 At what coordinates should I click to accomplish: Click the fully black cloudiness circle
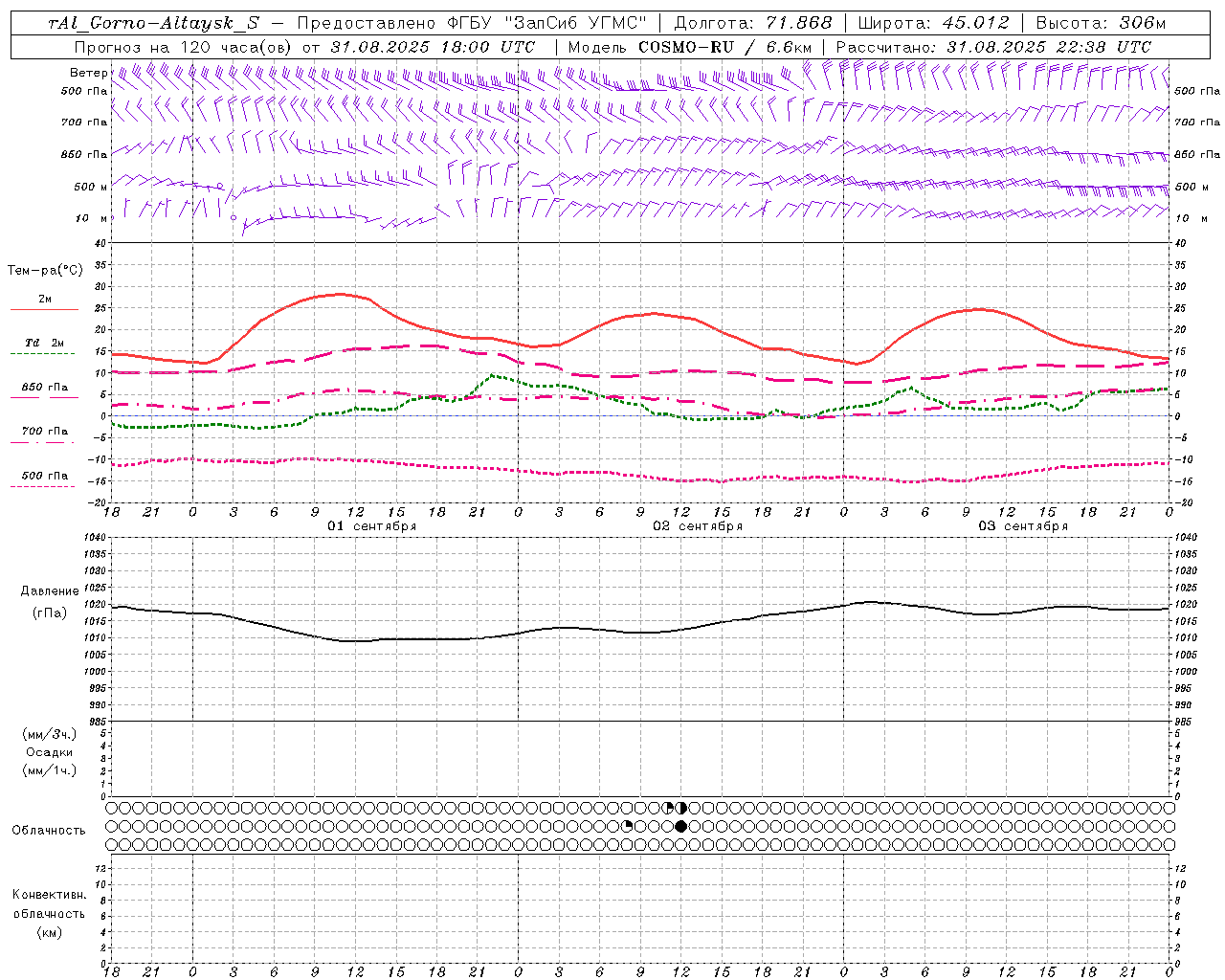[x=680, y=826]
